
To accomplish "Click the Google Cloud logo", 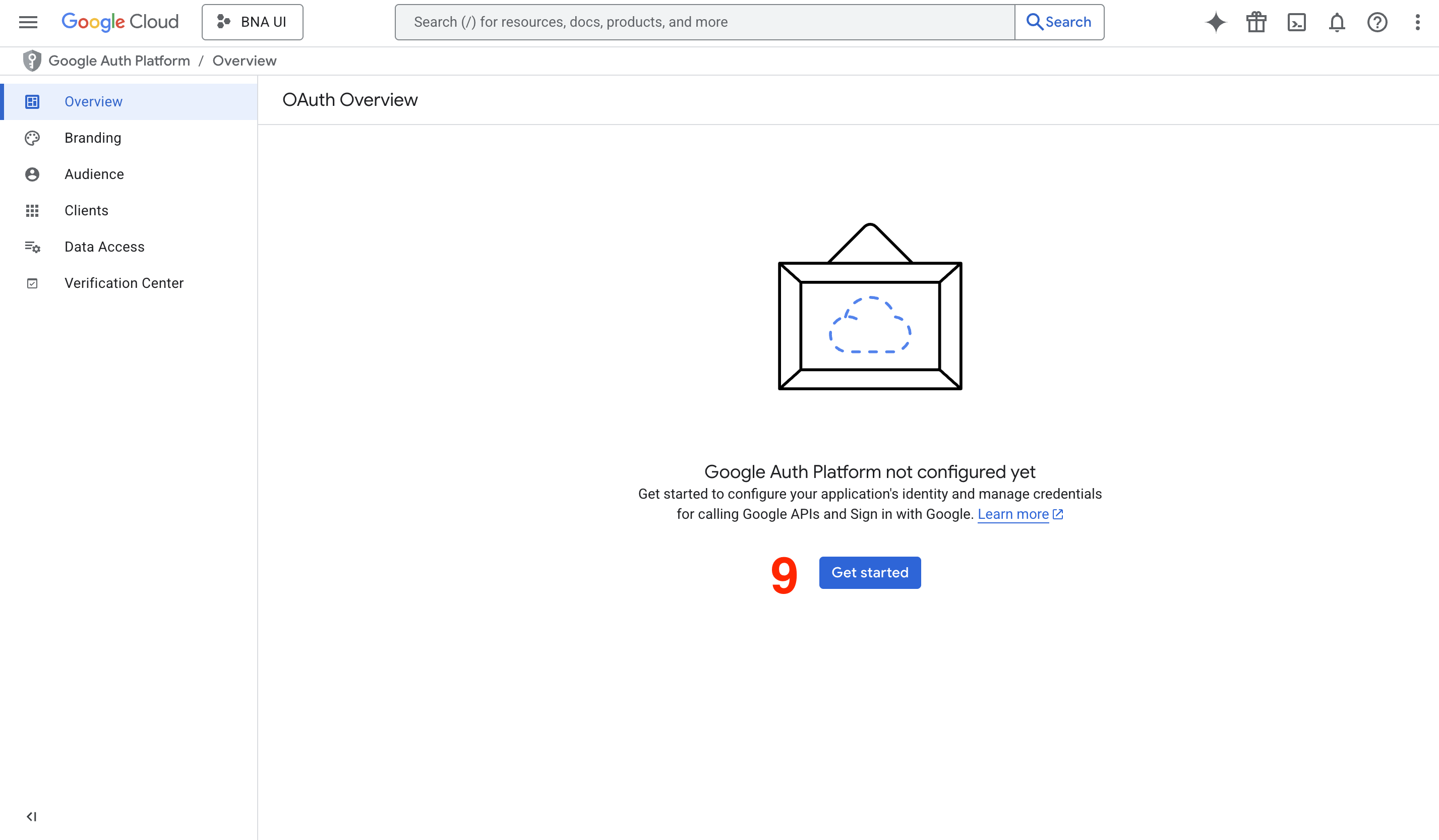I will [x=120, y=22].
